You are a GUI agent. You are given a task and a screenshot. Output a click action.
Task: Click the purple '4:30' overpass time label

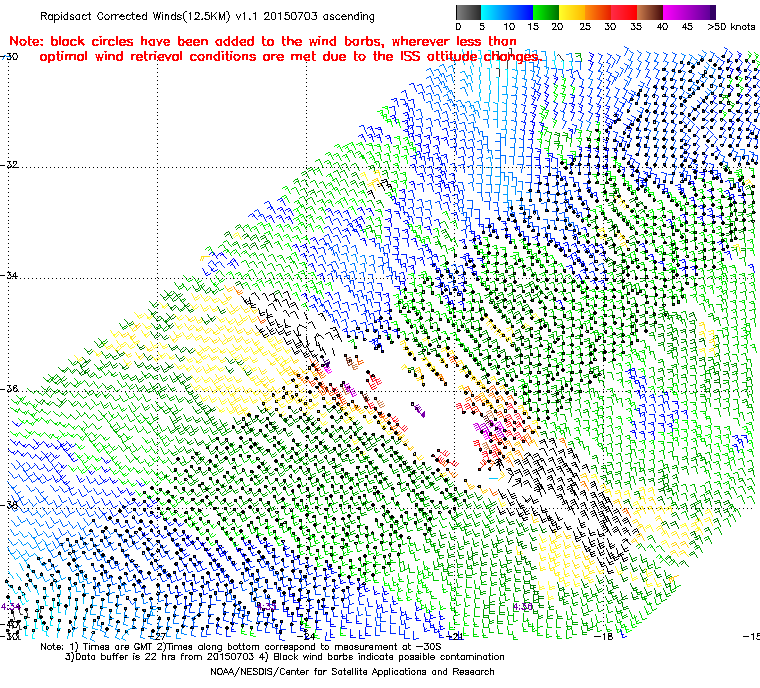(x=523, y=607)
